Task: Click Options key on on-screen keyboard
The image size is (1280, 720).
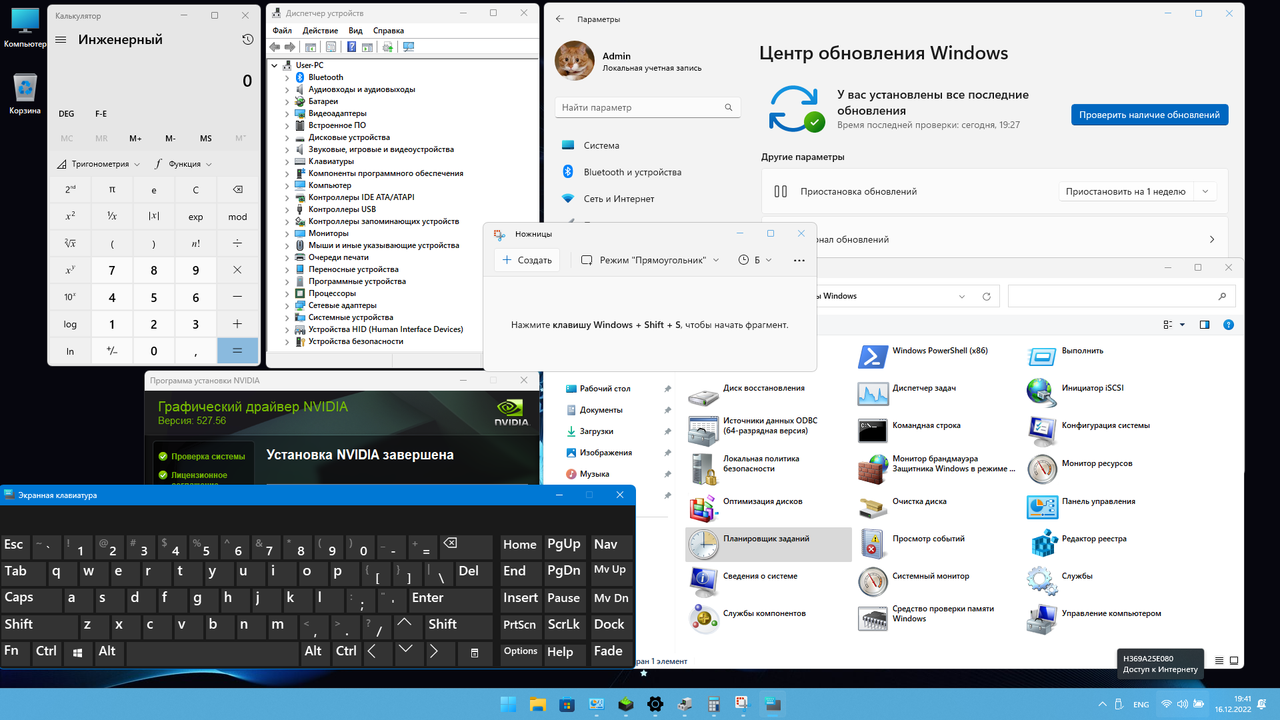Action: pos(520,652)
